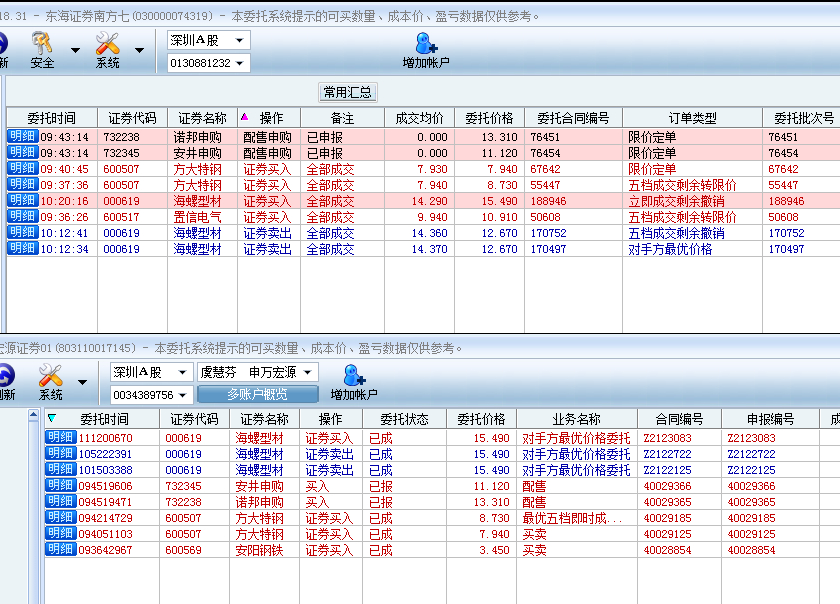Viewport: 840px width, 604px height.
Task: Open 明细 for the 09:40:45 方大特钢 order
Action: tap(22, 169)
